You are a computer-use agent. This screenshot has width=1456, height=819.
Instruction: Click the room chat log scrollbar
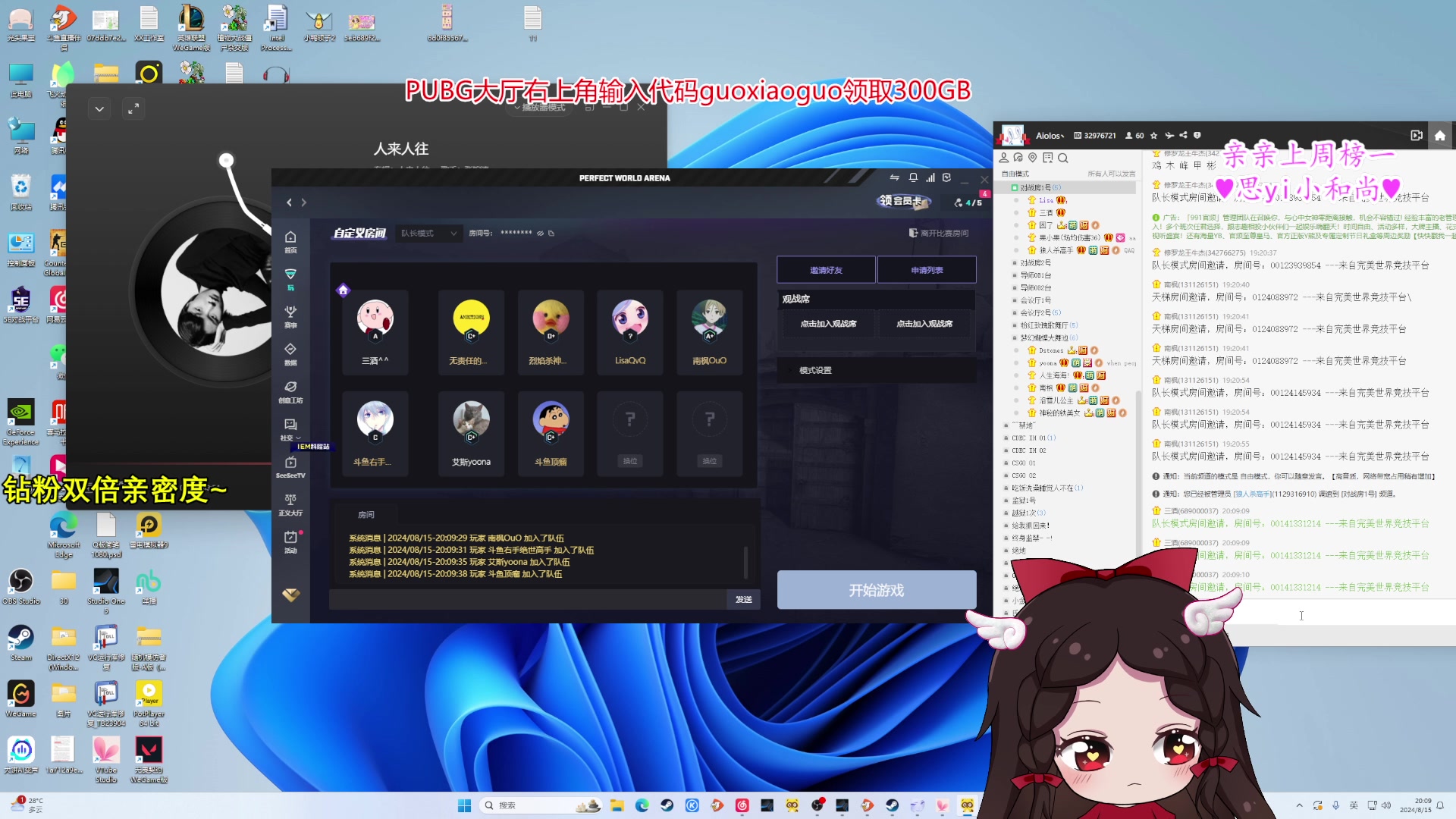tap(745, 562)
